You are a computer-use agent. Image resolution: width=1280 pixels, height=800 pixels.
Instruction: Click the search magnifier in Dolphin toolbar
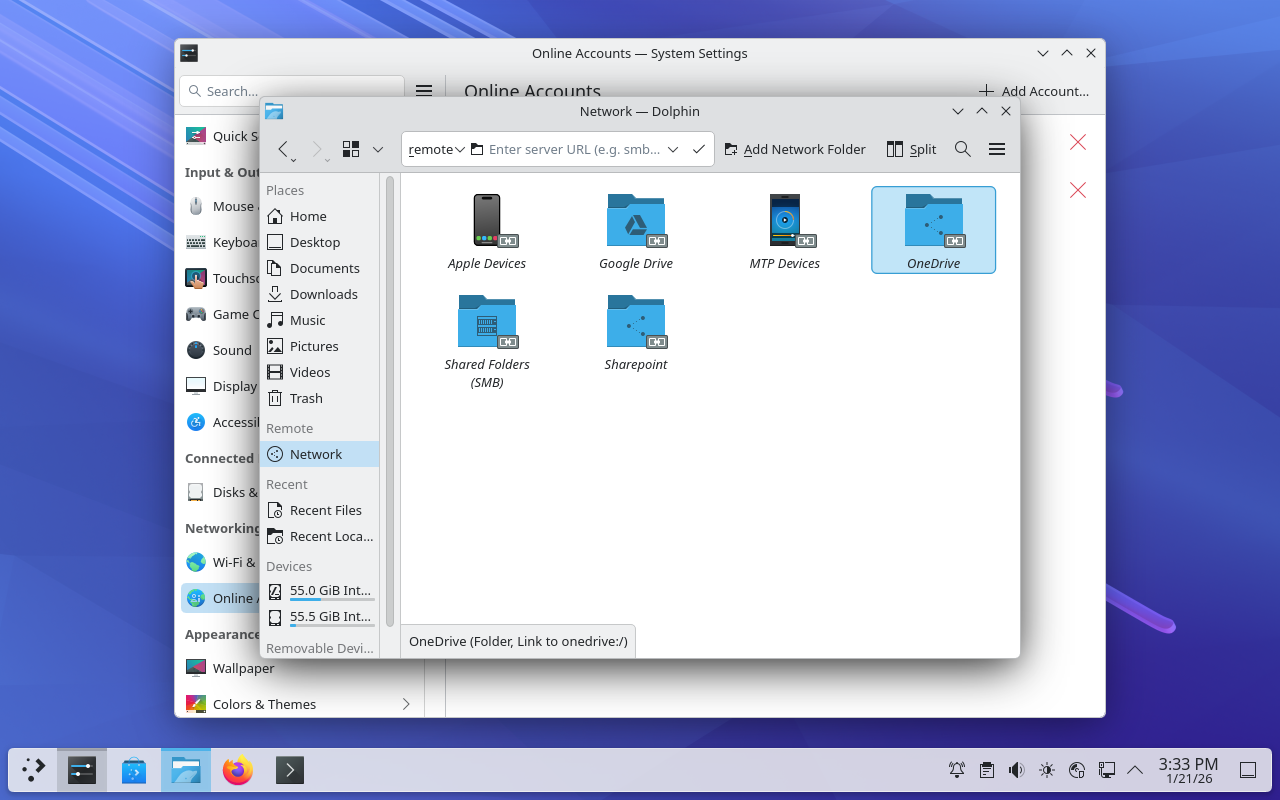tap(962, 149)
